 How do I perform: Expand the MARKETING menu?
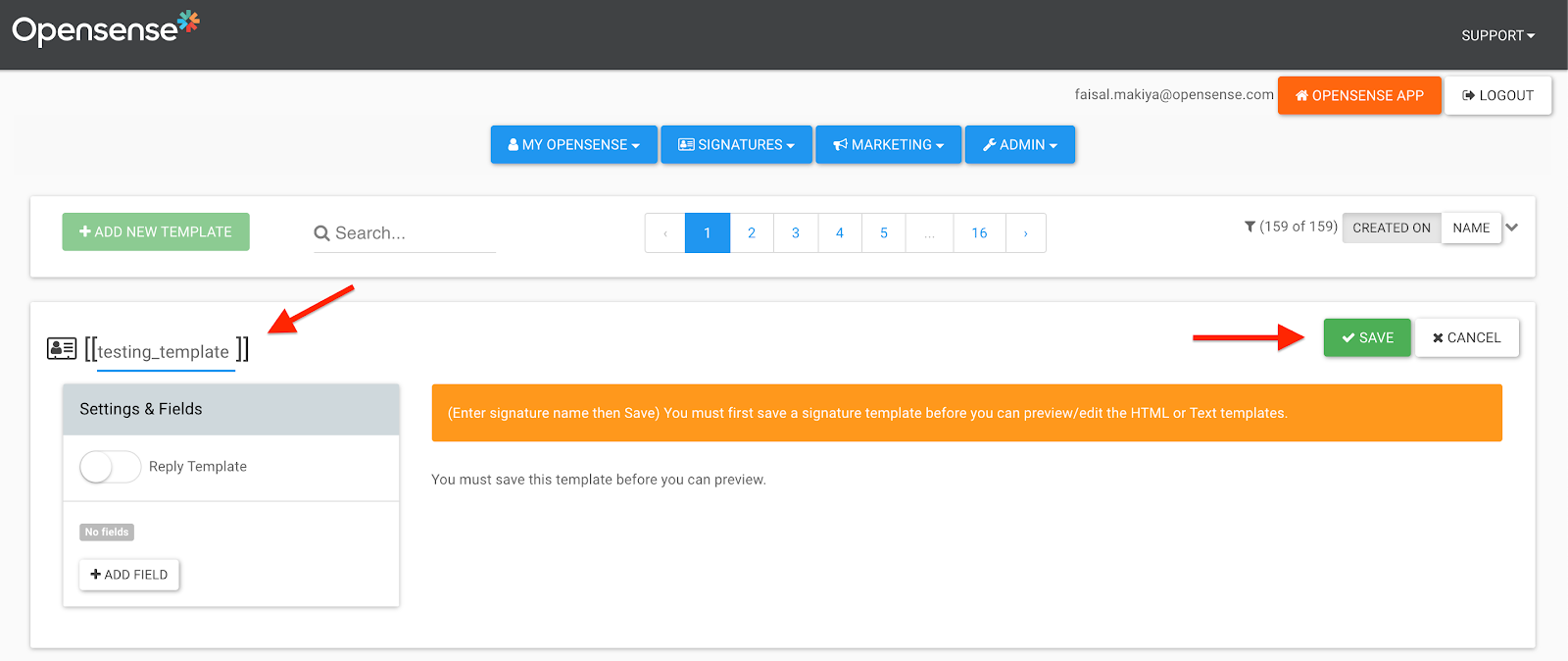click(888, 144)
